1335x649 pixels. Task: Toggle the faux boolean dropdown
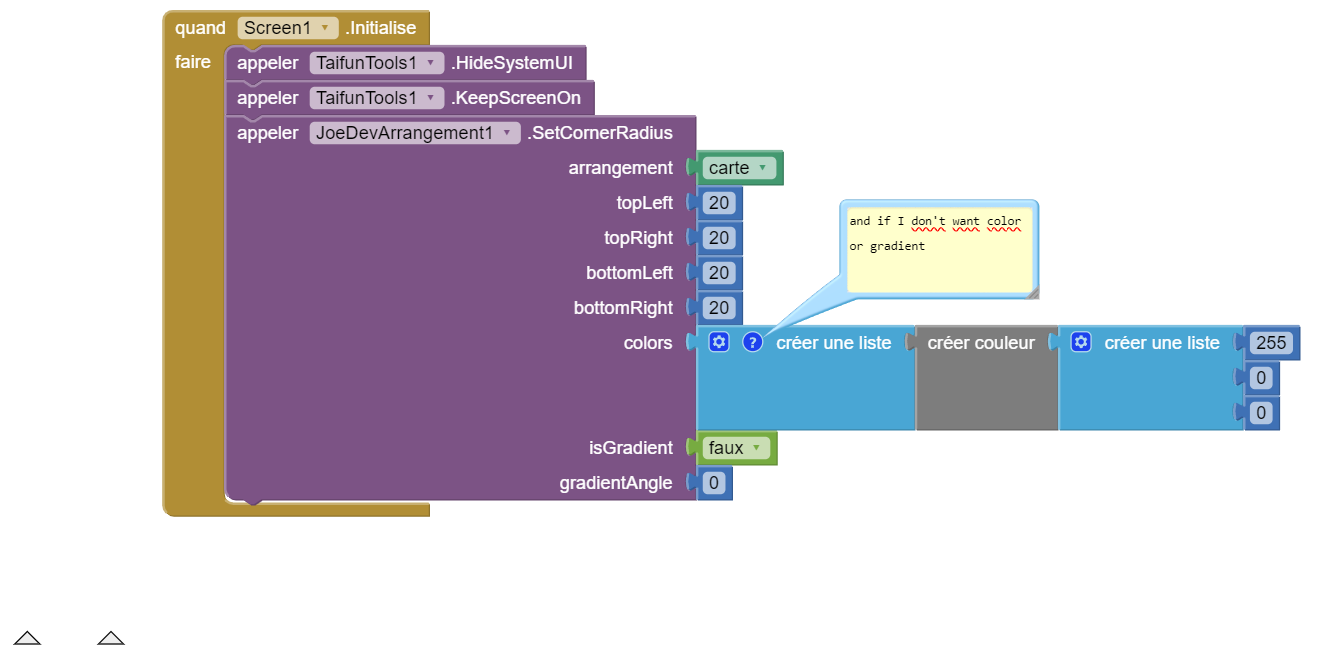click(737, 448)
